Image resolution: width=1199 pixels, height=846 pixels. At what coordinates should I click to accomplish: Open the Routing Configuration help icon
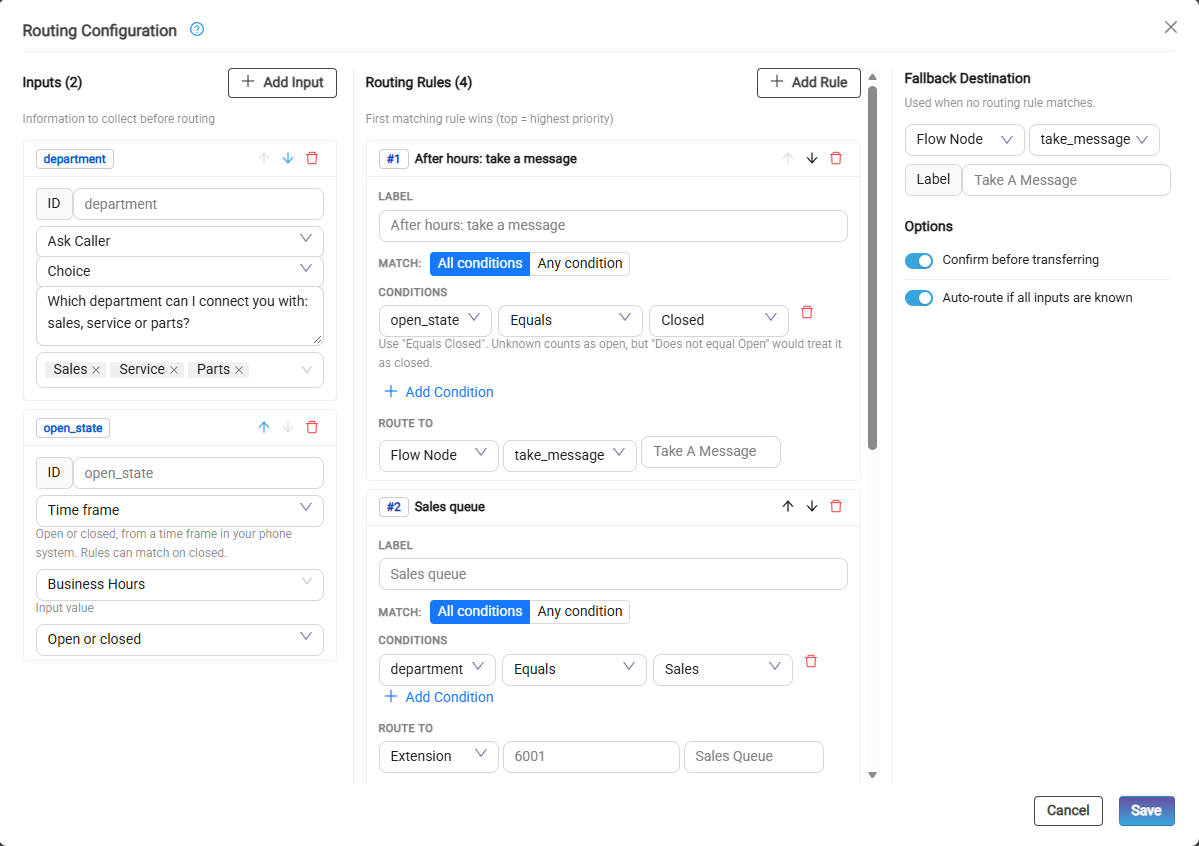197,29
